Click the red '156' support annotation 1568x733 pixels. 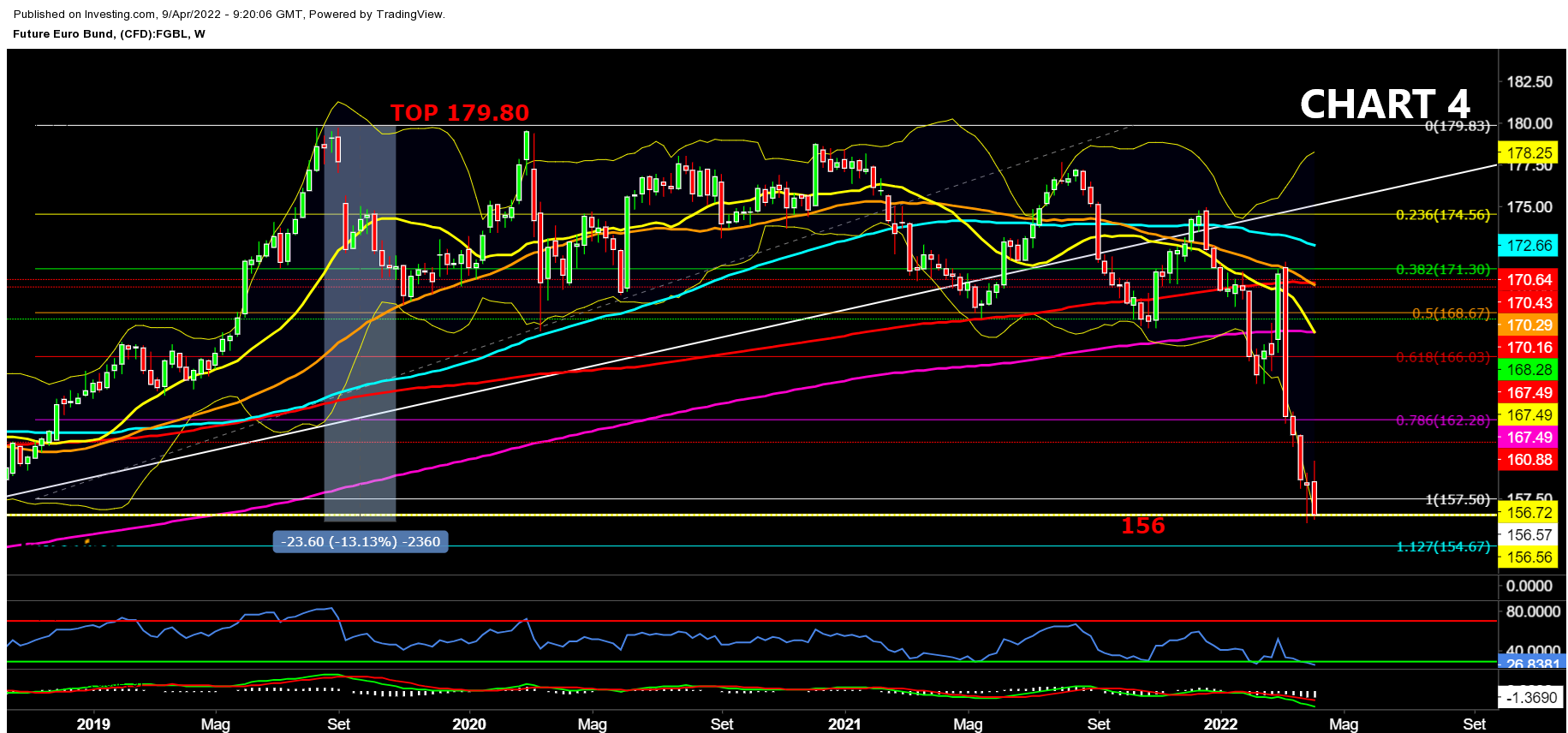[x=1143, y=526]
